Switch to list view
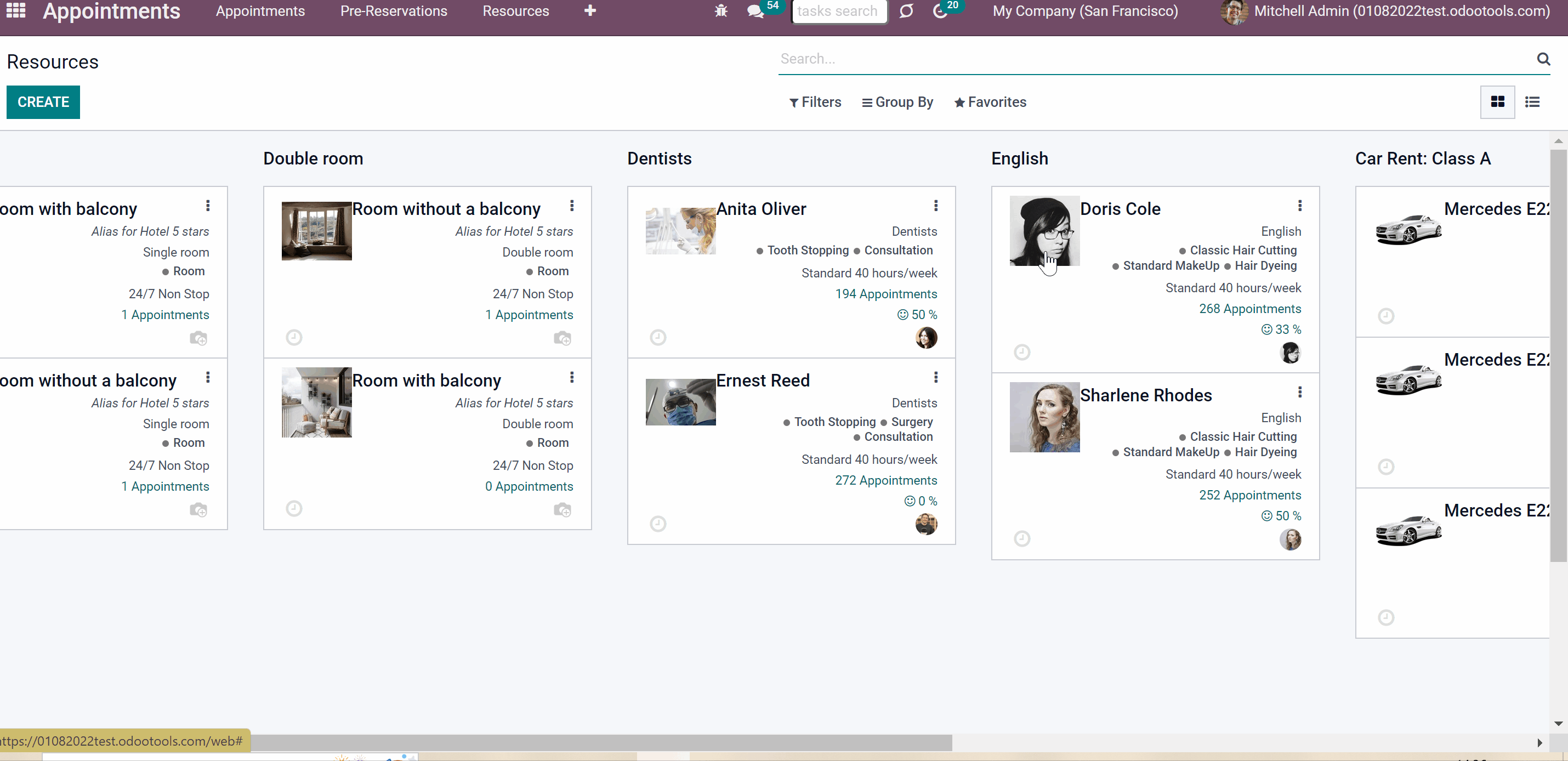 [1532, 101]
